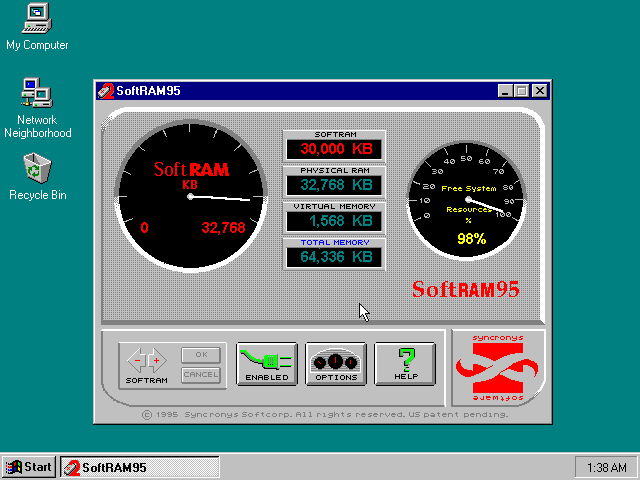Toggle the ENABLED plug button

[267, 364]
